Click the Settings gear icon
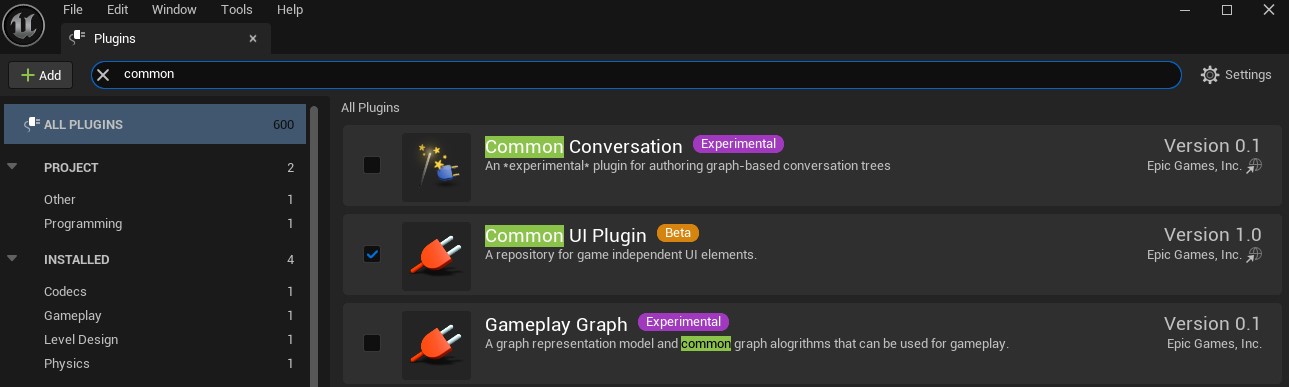1289x387 pixels. click(x=1210, y=75)
